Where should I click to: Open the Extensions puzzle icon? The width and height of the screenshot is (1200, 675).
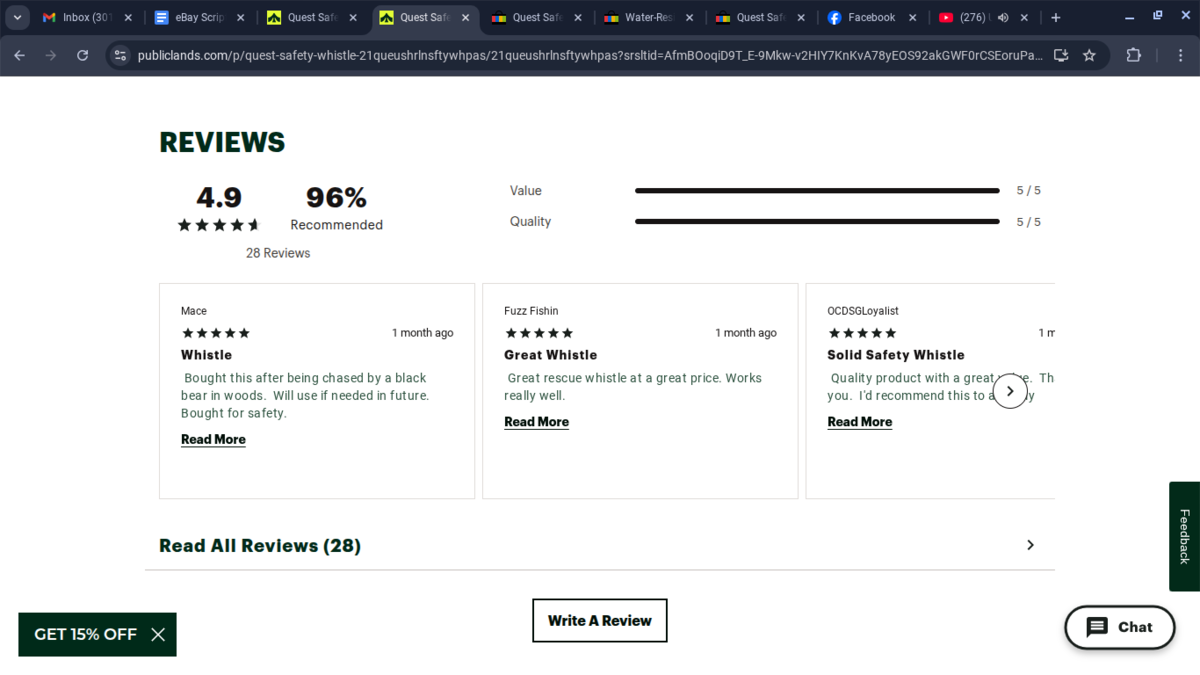(x=1133, y=55)
